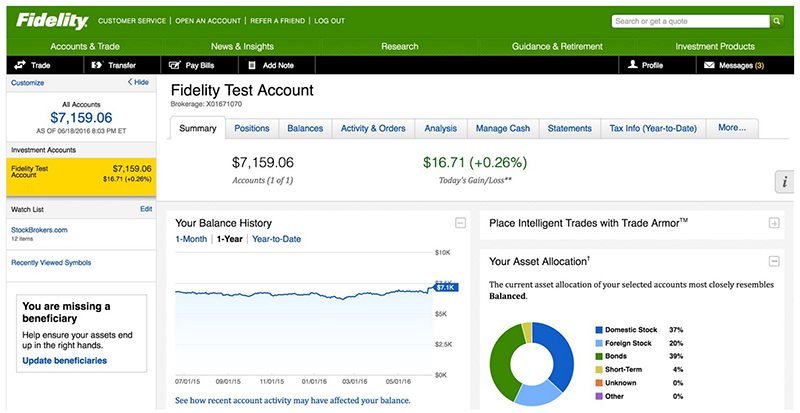Screen dimensions: 800x413
Task: Open the More... tab dropdown
Action: 732,128
